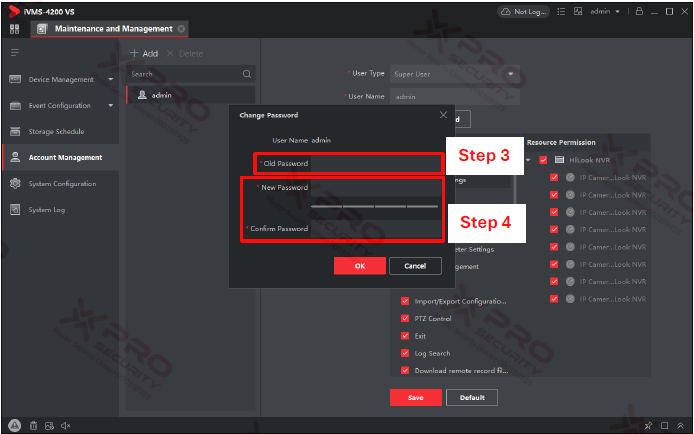Toggle Import/Export Configuration permission
Screen dimensions: 694x434
click(x=405, y=301)
